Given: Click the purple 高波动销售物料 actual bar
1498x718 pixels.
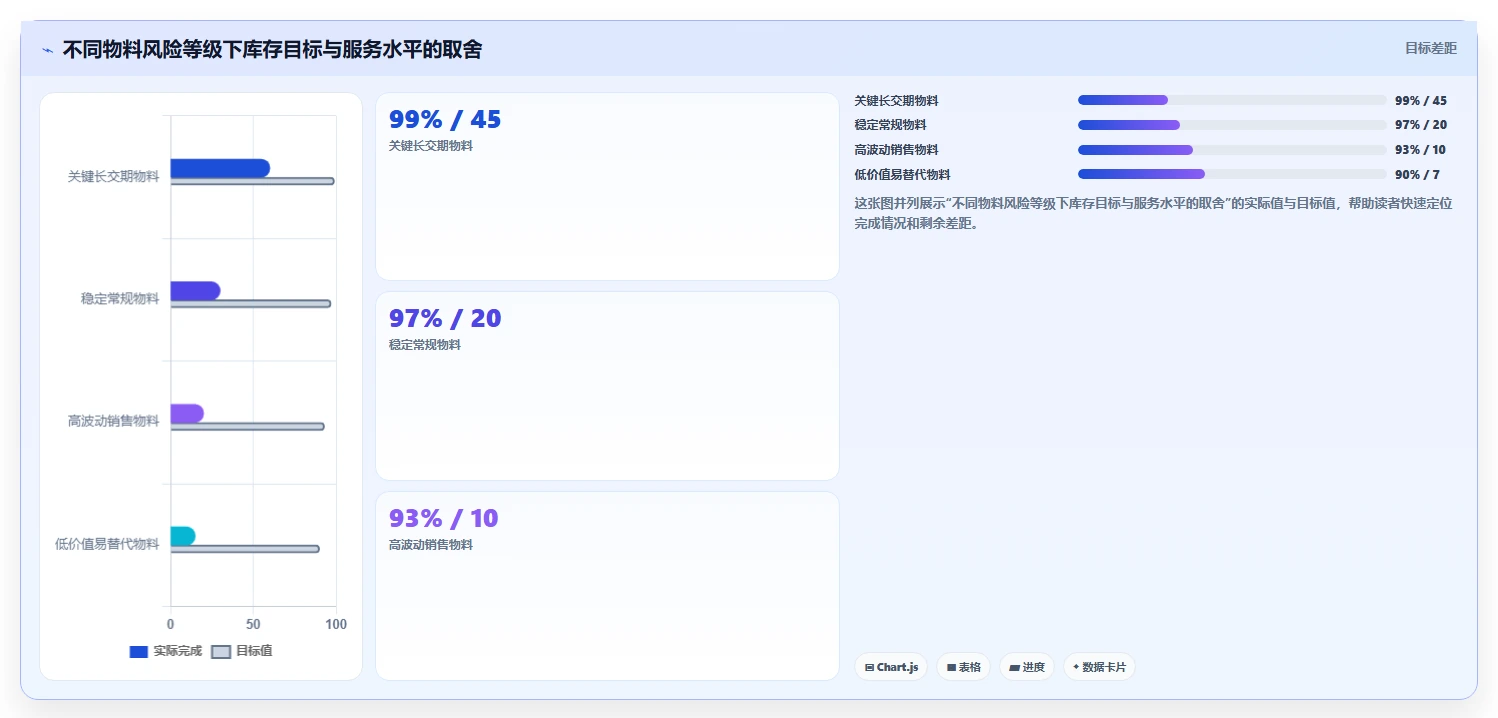Looking at the screenshot, I should (x=187, y=413).
